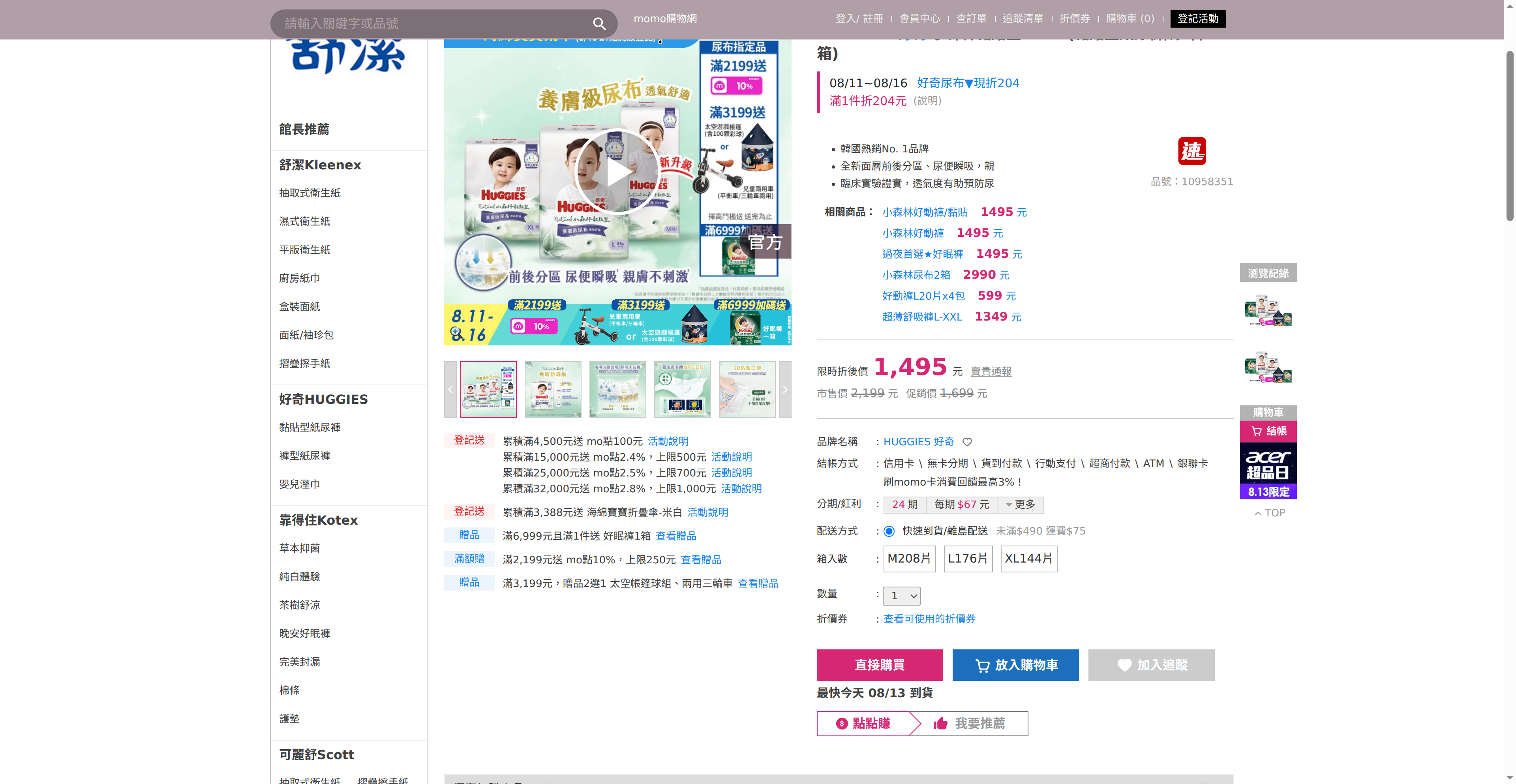Click the 賣貴通報 link
The height and width of the screenshot is (784, 1516).
click(x=991, y=371)
